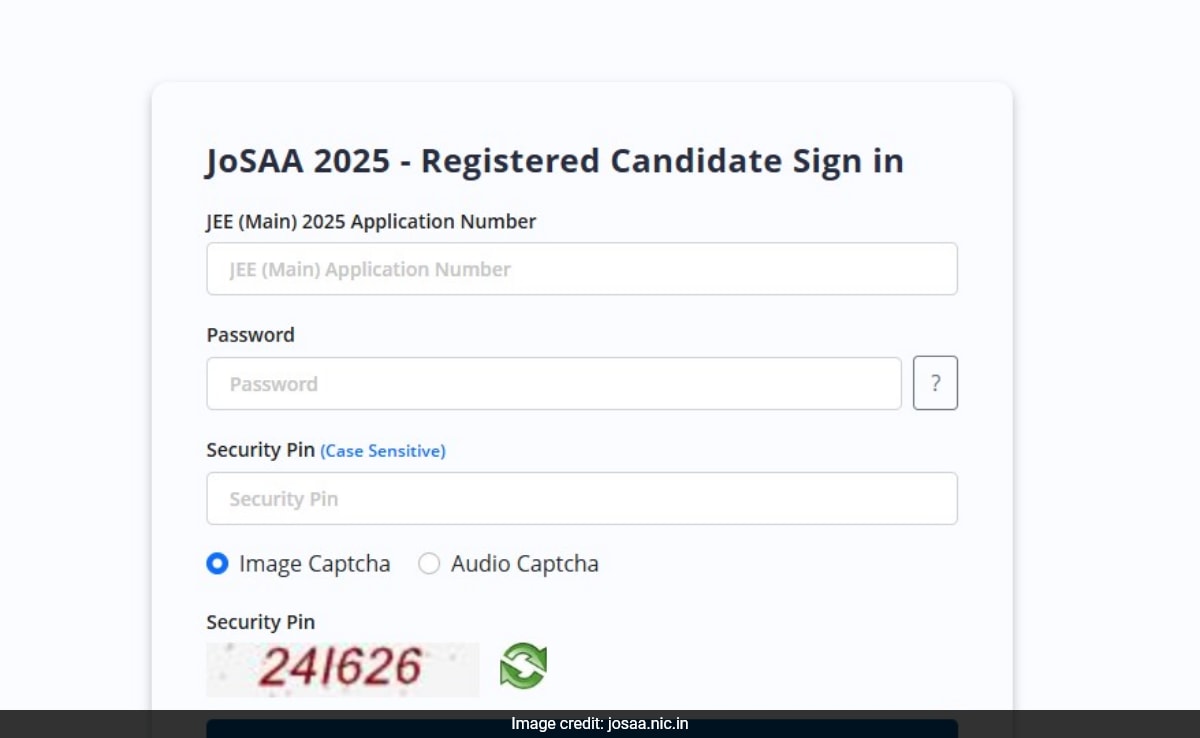Image resolution: width=1200 pixels, height=738 pixels.
Task: Click the Audio Captcha label text
Action: [x=525, y=564]
